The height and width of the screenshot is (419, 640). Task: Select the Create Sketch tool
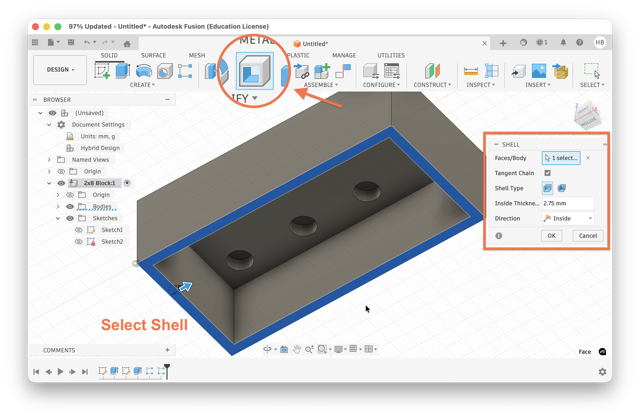(x=102, y=71)
